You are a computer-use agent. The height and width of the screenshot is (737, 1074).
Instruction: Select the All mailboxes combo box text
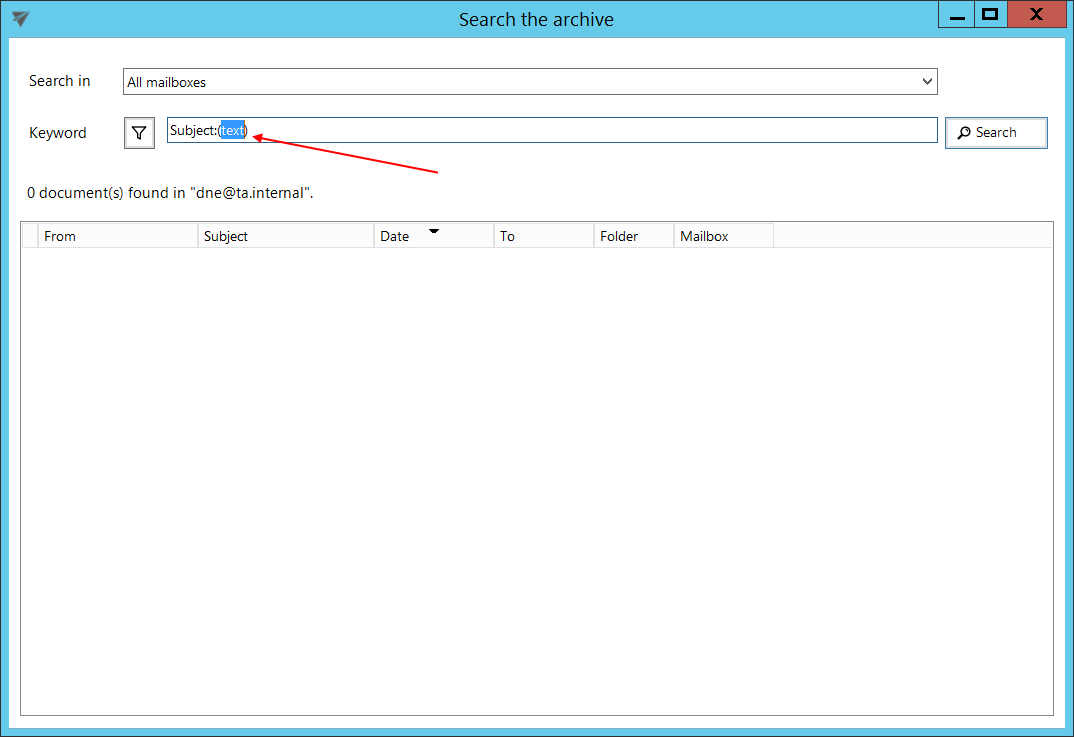(x=167, y=82)
